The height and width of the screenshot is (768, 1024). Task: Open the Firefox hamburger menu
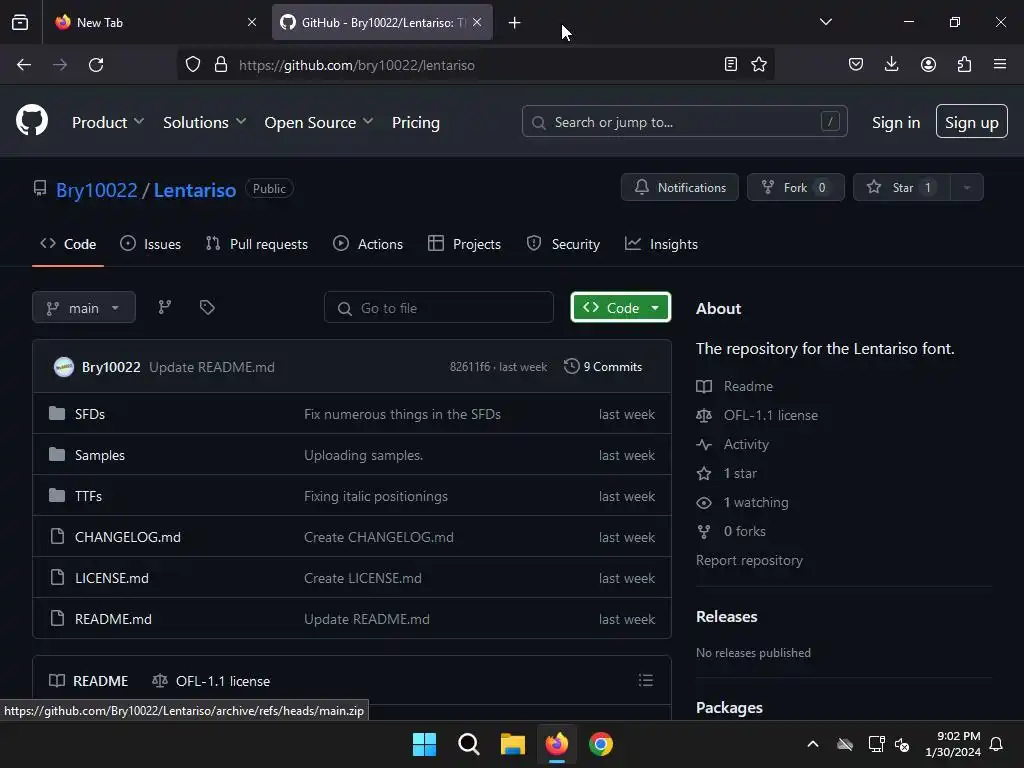coord(1000,64)
